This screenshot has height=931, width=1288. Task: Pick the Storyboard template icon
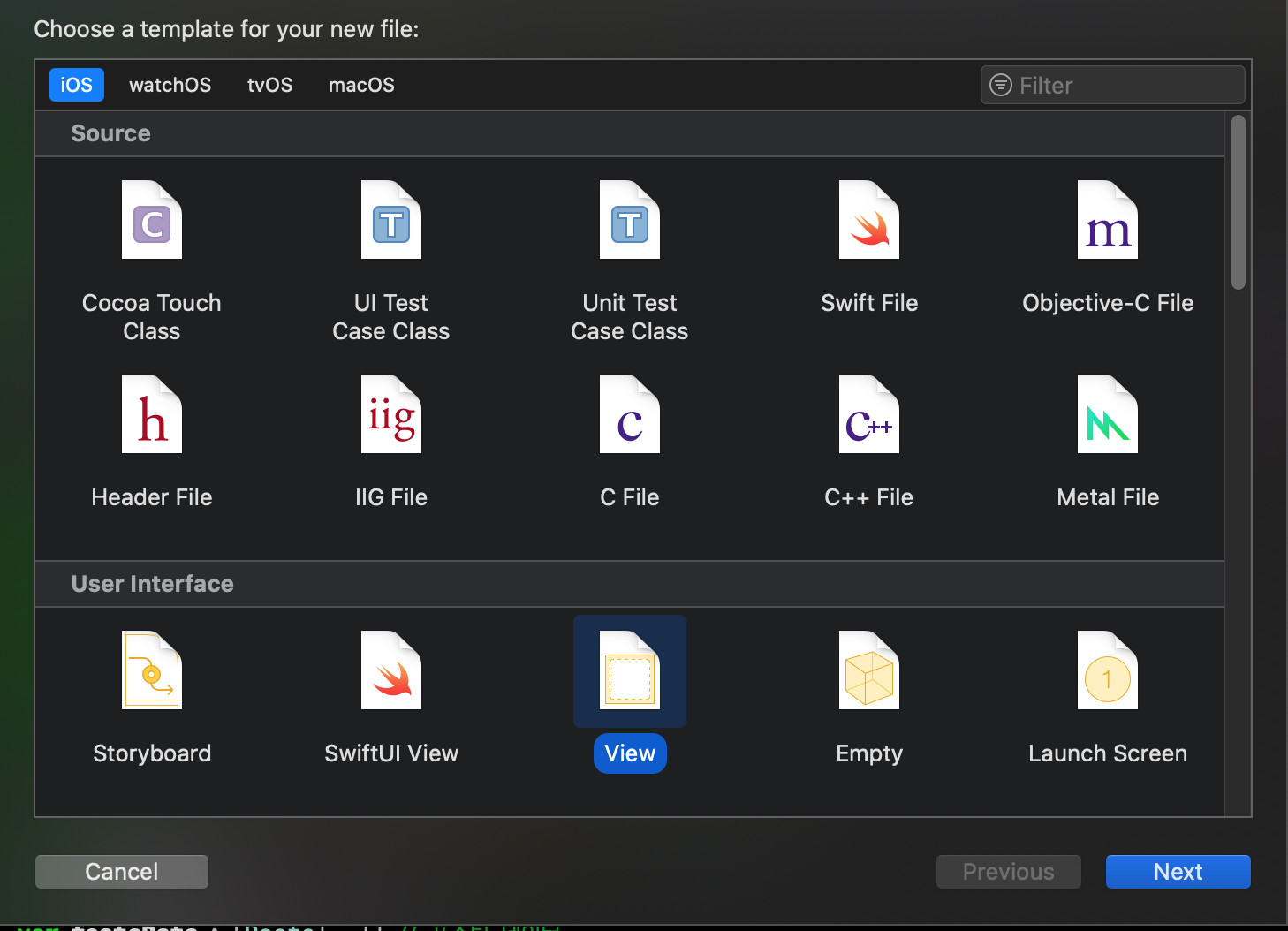click(152, 670)
